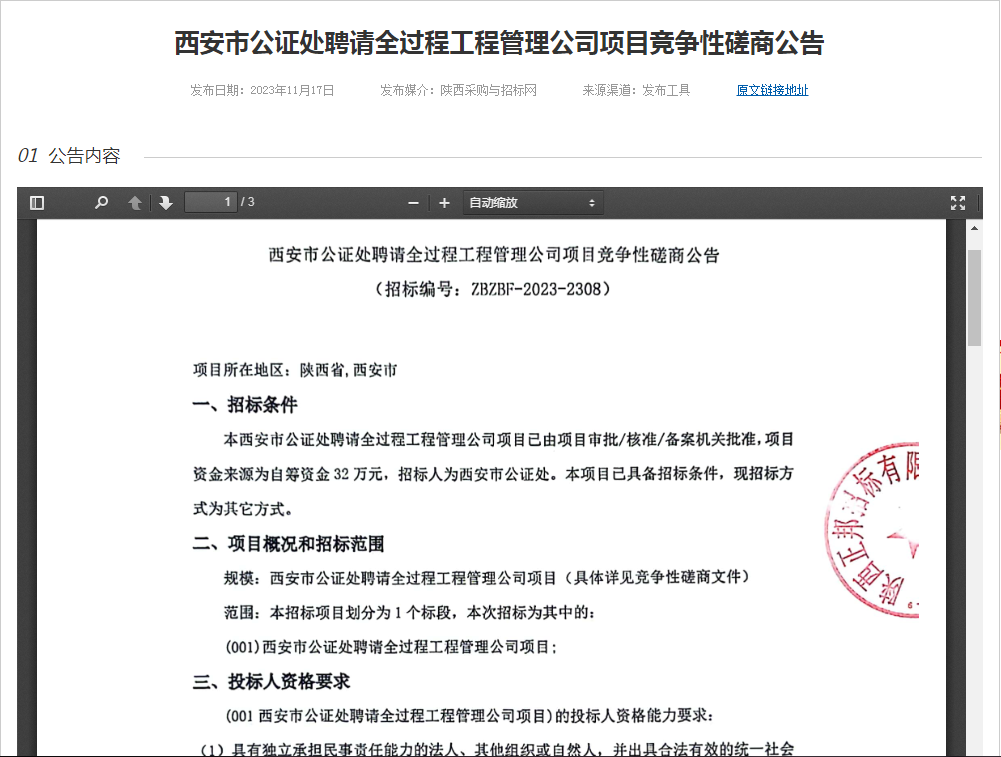Click the 招标编号 ZBZBF-2023-2308 line
Screen dimensions: 1001x757
(493, 289)
